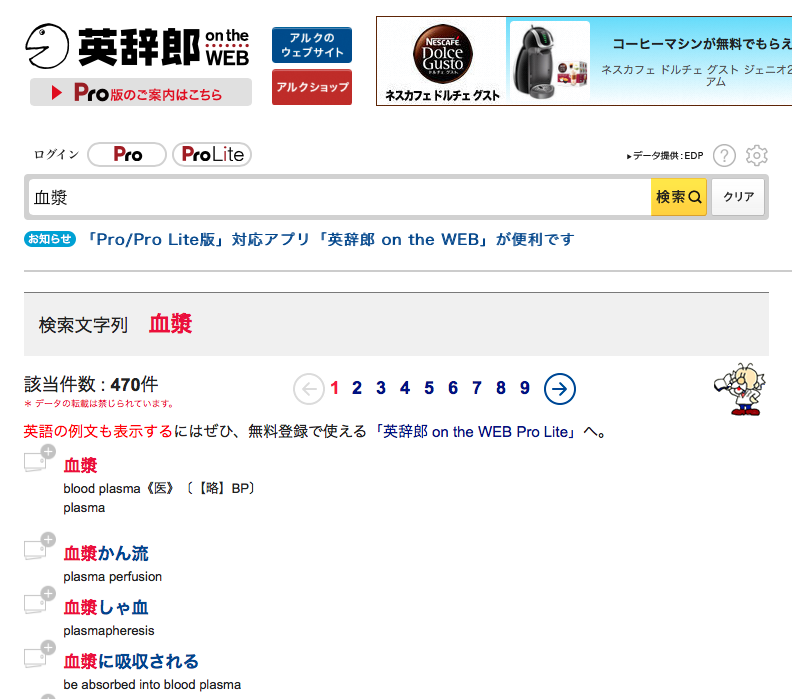
Task: Click the yellow 検索 search button
Action: click(678, 197)
